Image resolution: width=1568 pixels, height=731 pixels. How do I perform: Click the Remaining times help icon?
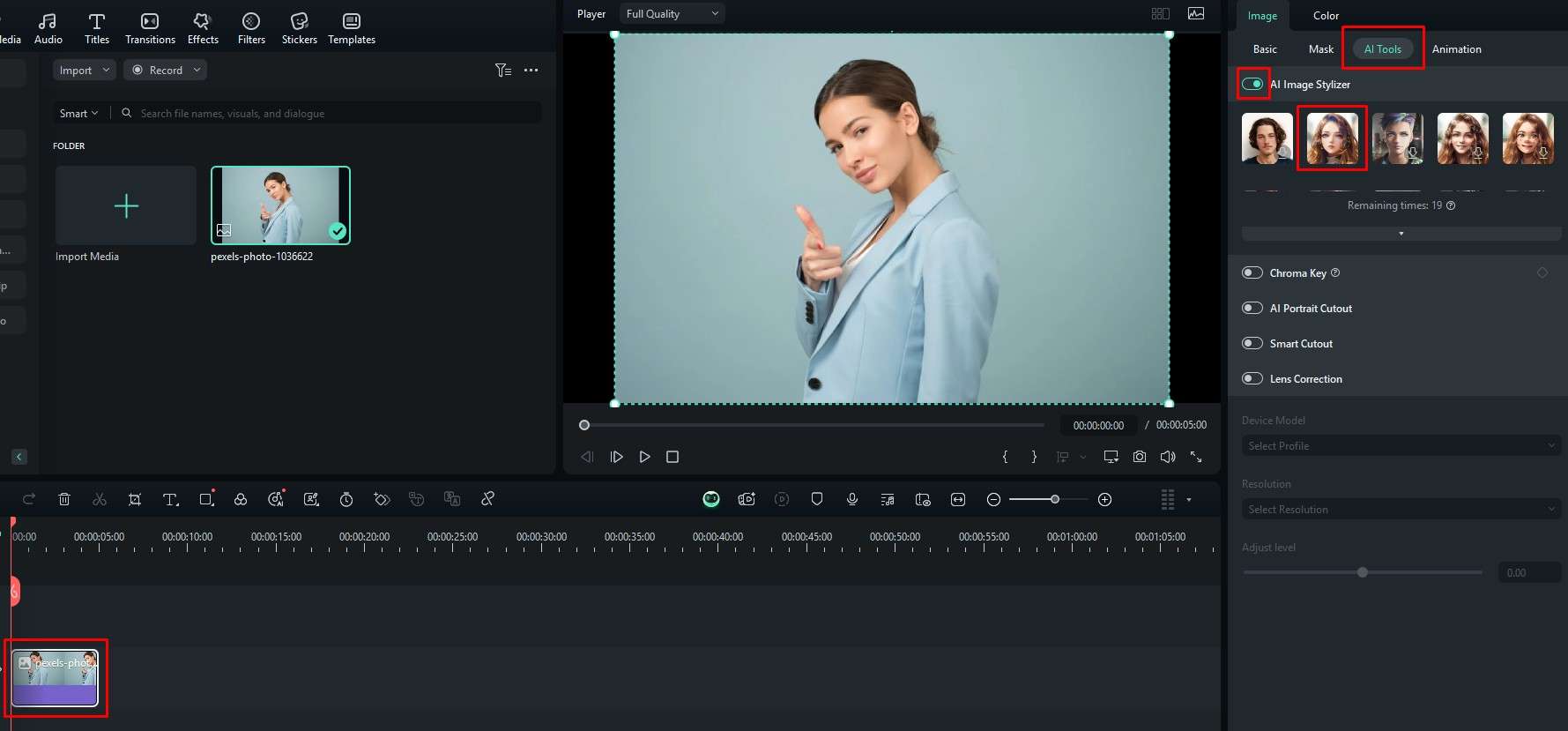(1451, 205)
